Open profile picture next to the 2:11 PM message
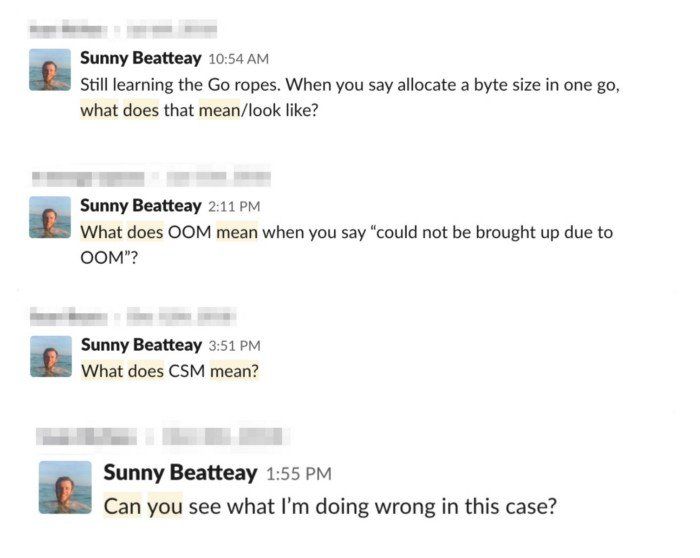The height and width of the screenshot is (558, 700). click(x=50, y=217)
